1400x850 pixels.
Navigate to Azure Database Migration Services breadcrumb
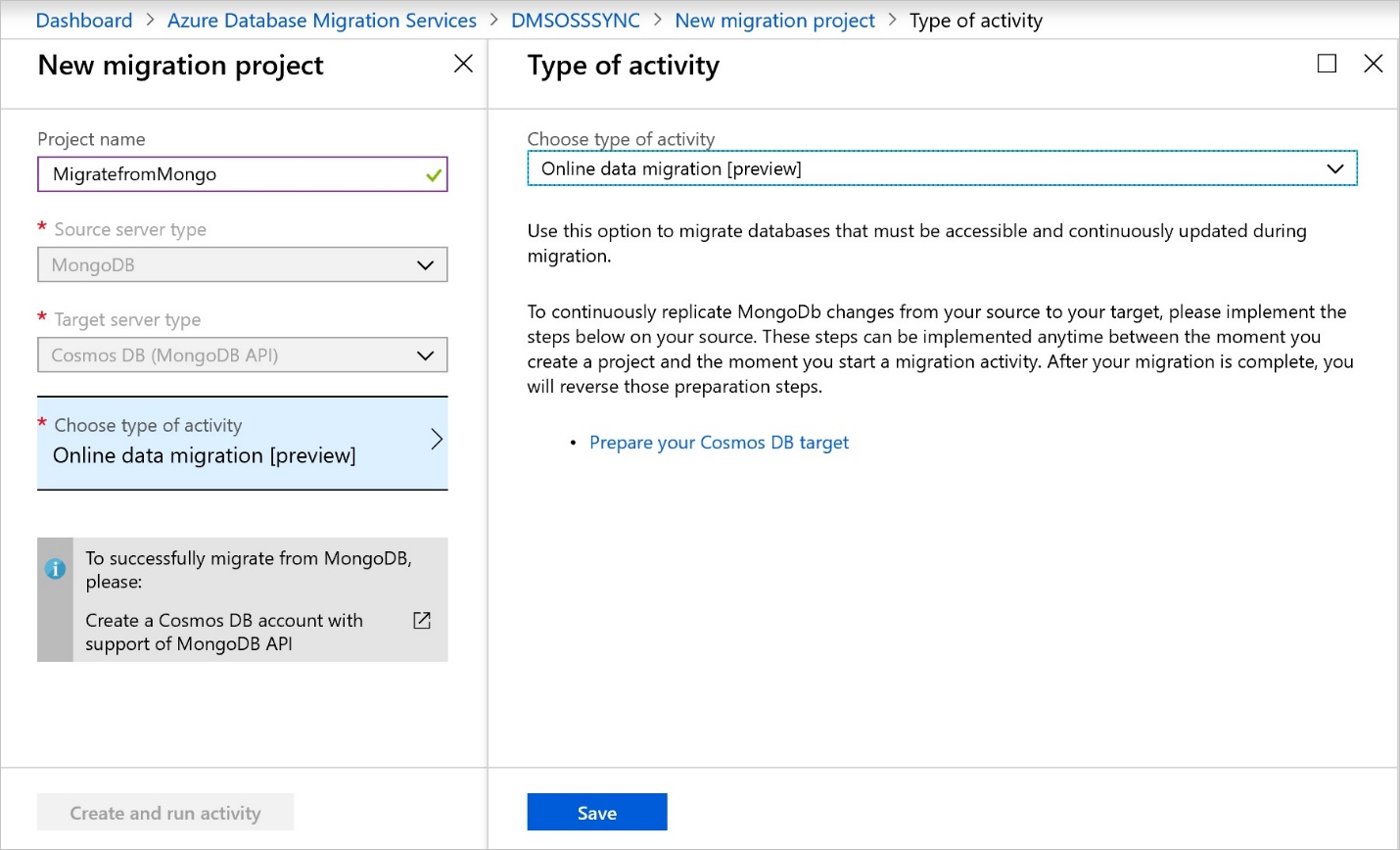322,21
